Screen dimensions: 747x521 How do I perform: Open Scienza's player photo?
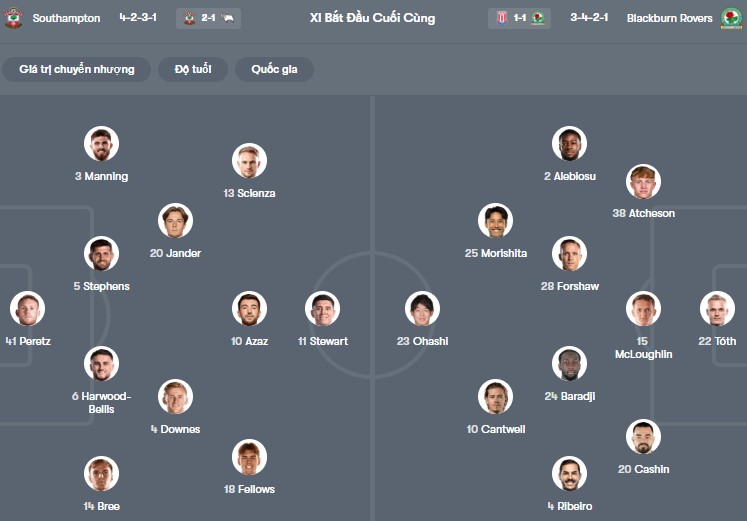tap(249, 161)
